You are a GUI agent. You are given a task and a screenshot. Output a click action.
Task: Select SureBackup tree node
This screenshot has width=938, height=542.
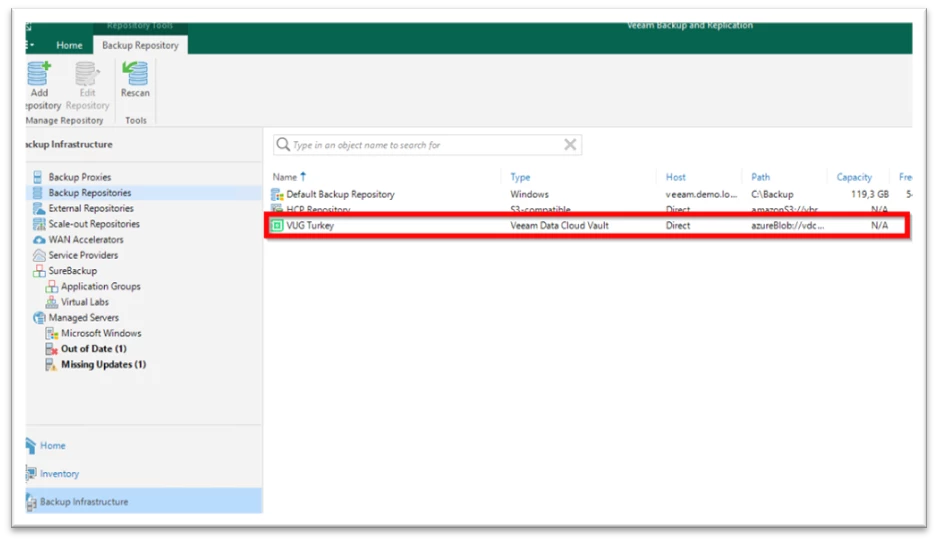(72, 270)
